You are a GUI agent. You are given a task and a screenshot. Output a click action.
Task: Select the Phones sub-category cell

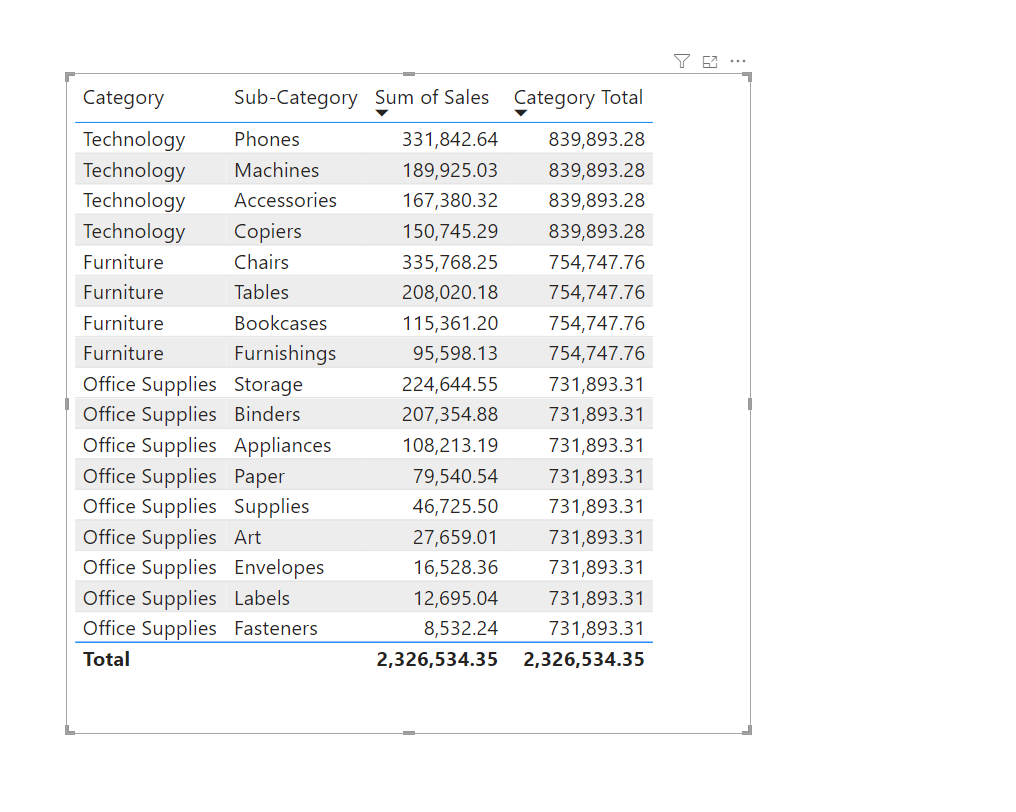[267, 140]
